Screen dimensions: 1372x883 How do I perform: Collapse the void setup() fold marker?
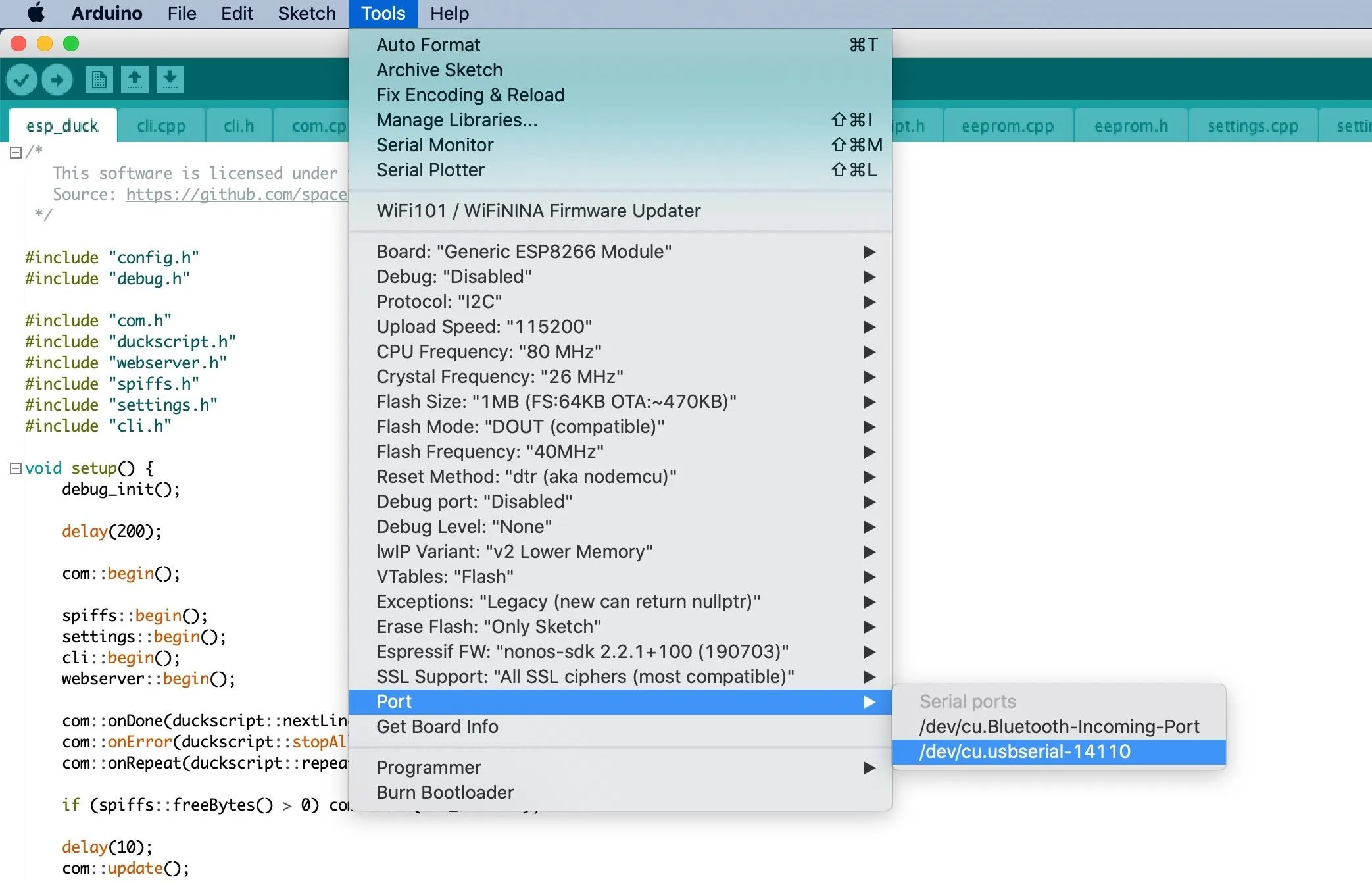pos(16,468)
